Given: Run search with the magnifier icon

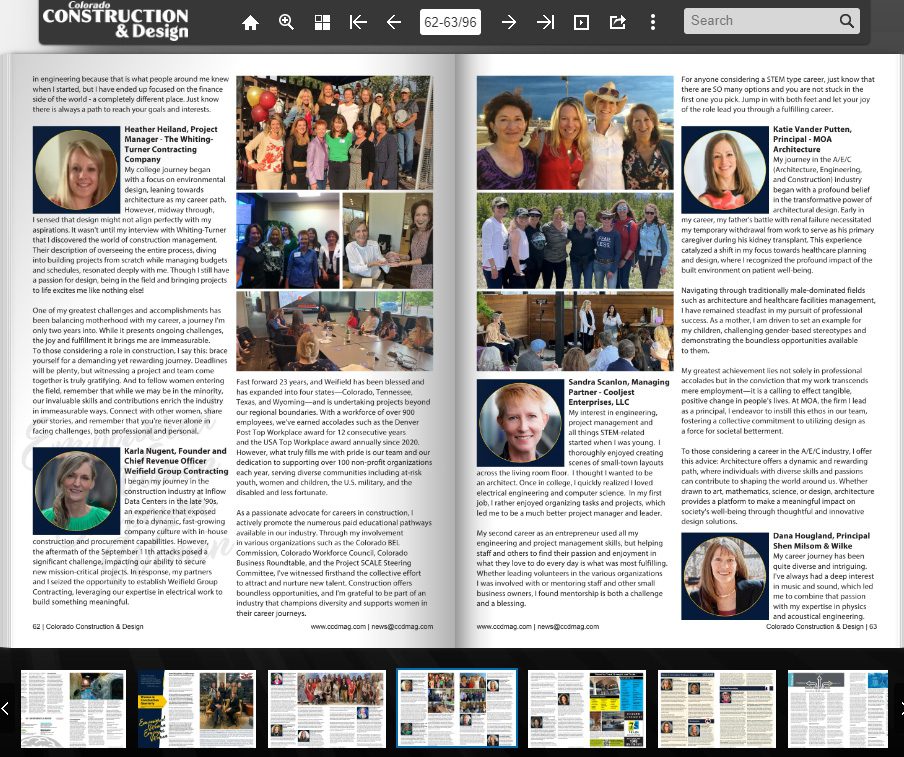Looking at the screenshot, I should tap(846, 21).
